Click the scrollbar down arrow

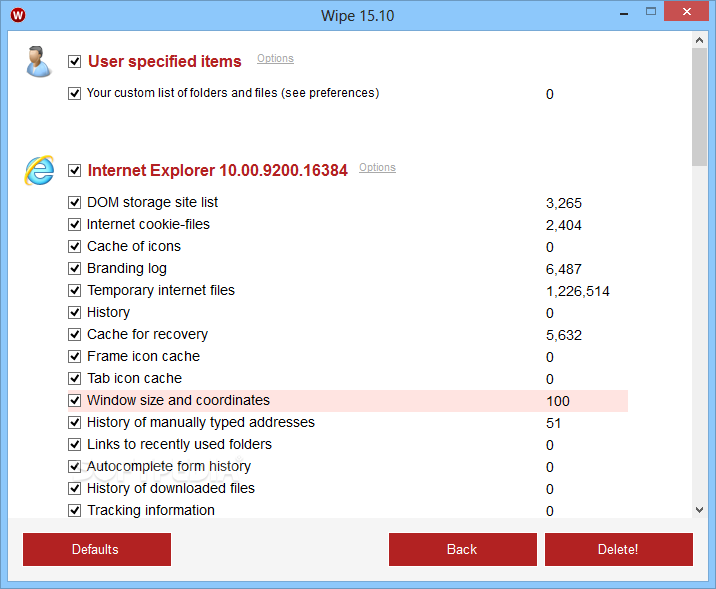click(x=699, y=510)
